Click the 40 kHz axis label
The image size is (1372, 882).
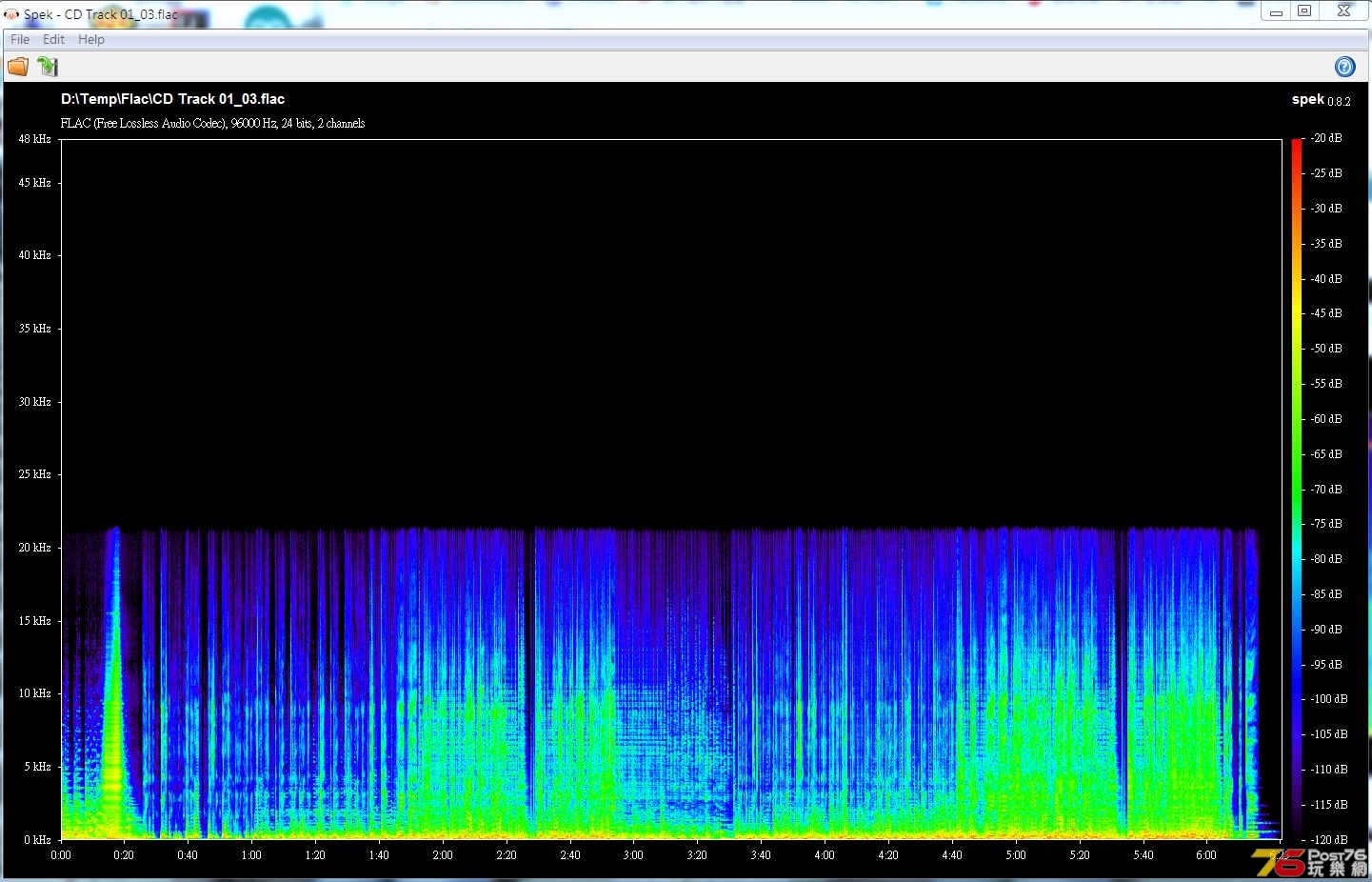tap(34, 255)
